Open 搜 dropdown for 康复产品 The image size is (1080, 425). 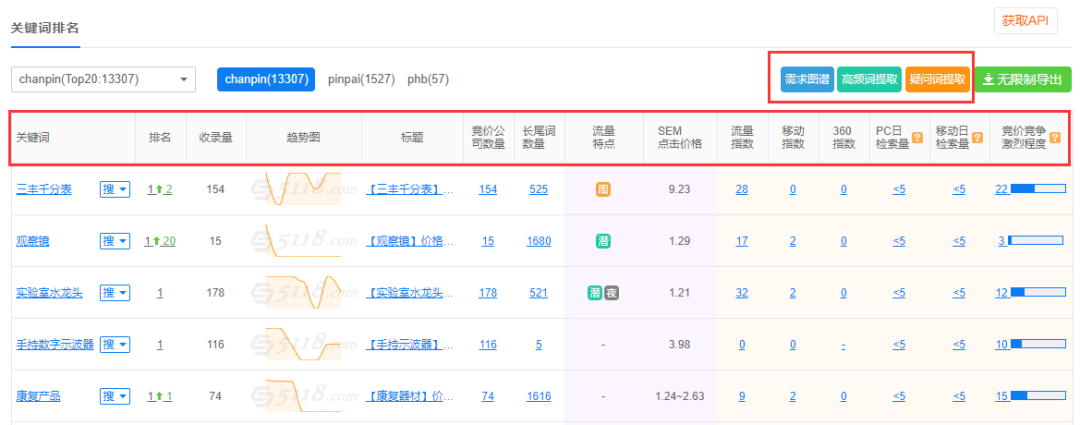coord(115,396)
